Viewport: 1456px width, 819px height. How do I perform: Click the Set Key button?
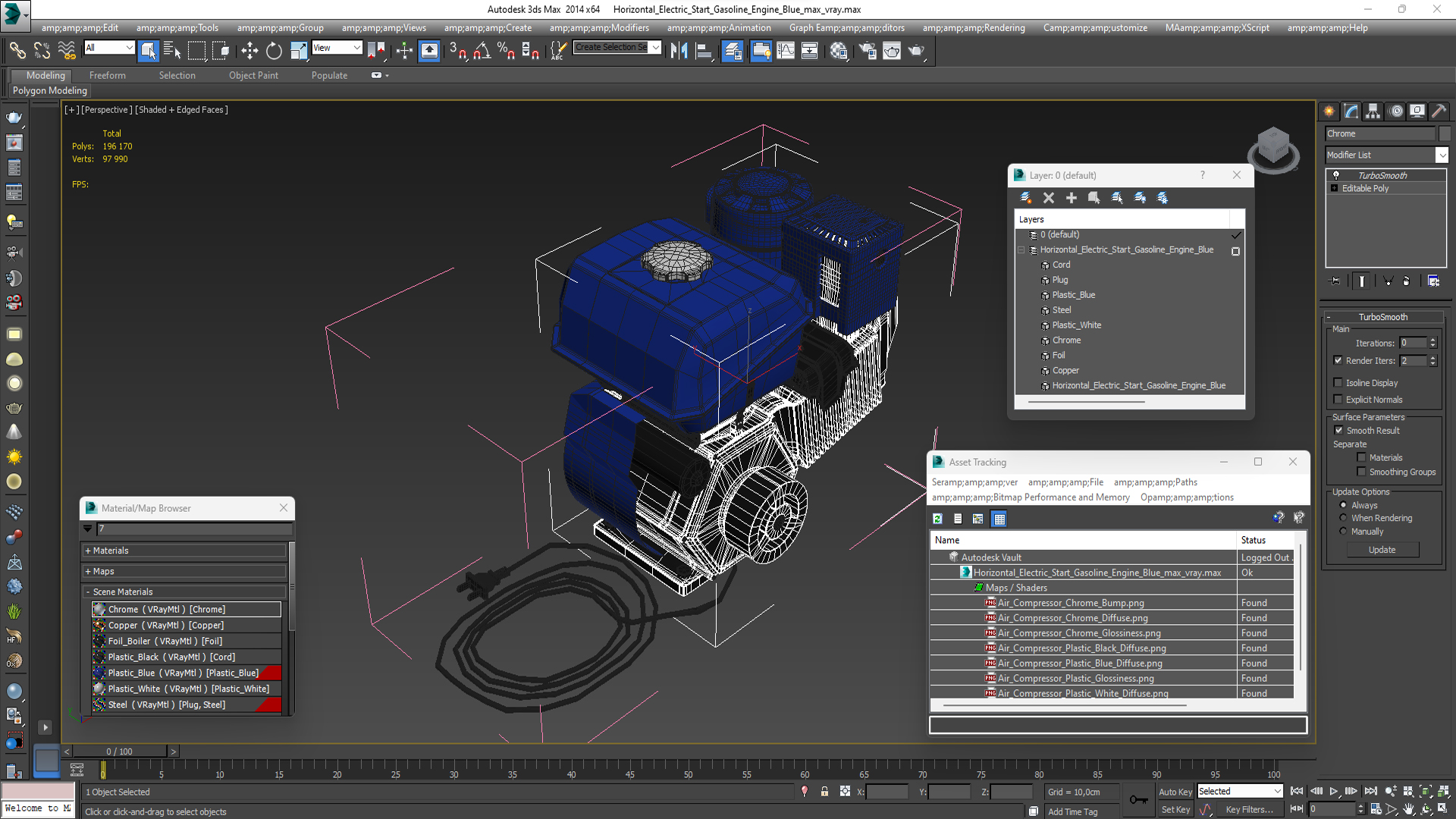1175,810
